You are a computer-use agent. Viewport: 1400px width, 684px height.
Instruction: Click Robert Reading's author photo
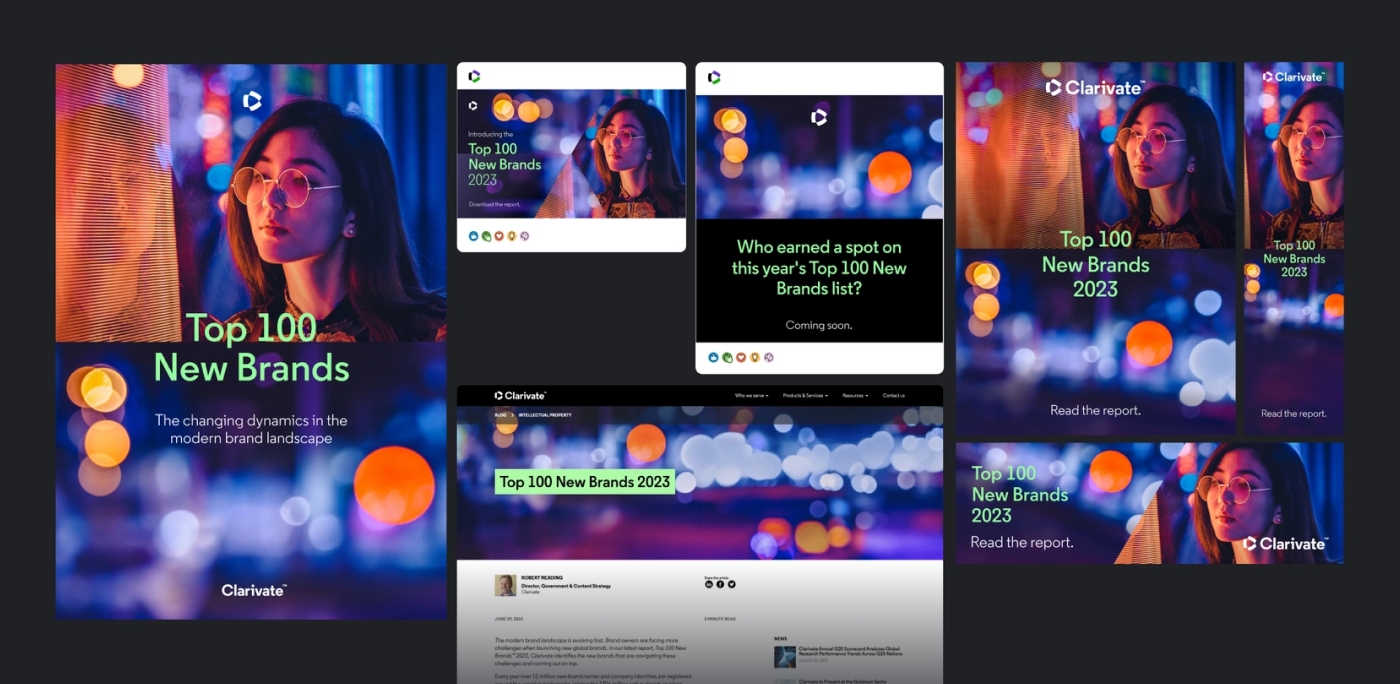coord(506,586)
